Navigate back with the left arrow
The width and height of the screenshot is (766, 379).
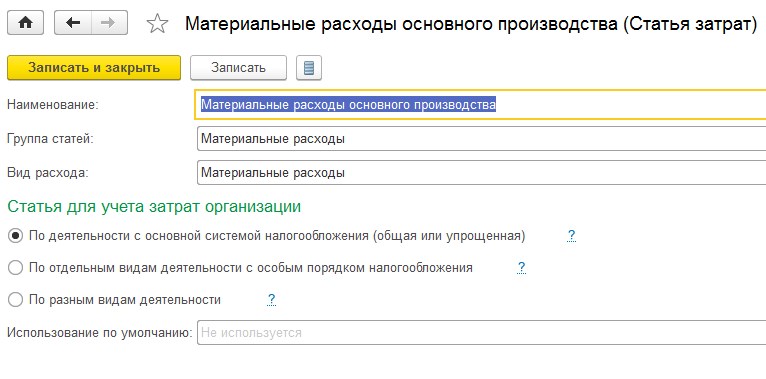click(x=73, y=23)
